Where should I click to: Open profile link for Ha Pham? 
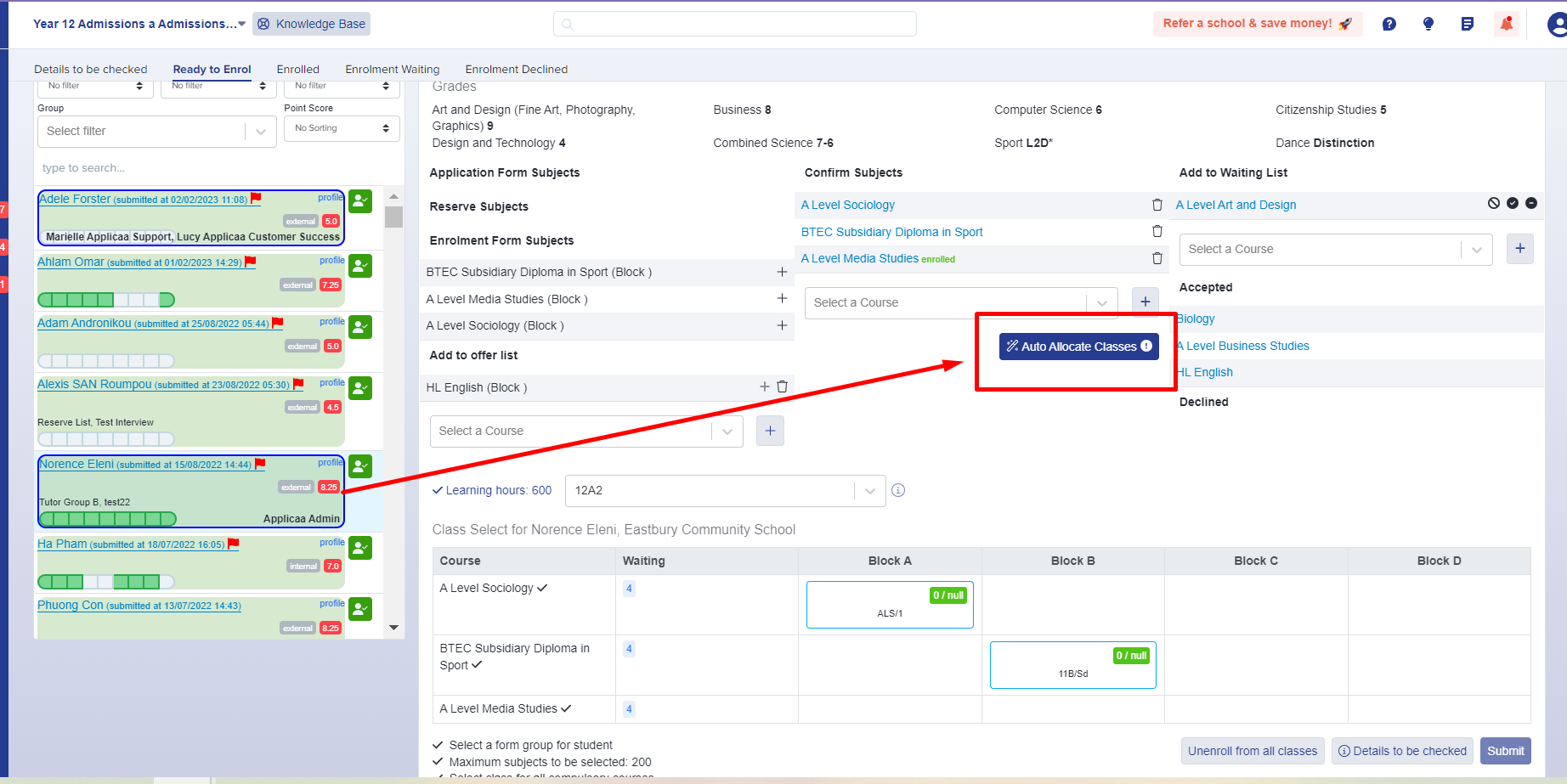click(x=332, y=542)
